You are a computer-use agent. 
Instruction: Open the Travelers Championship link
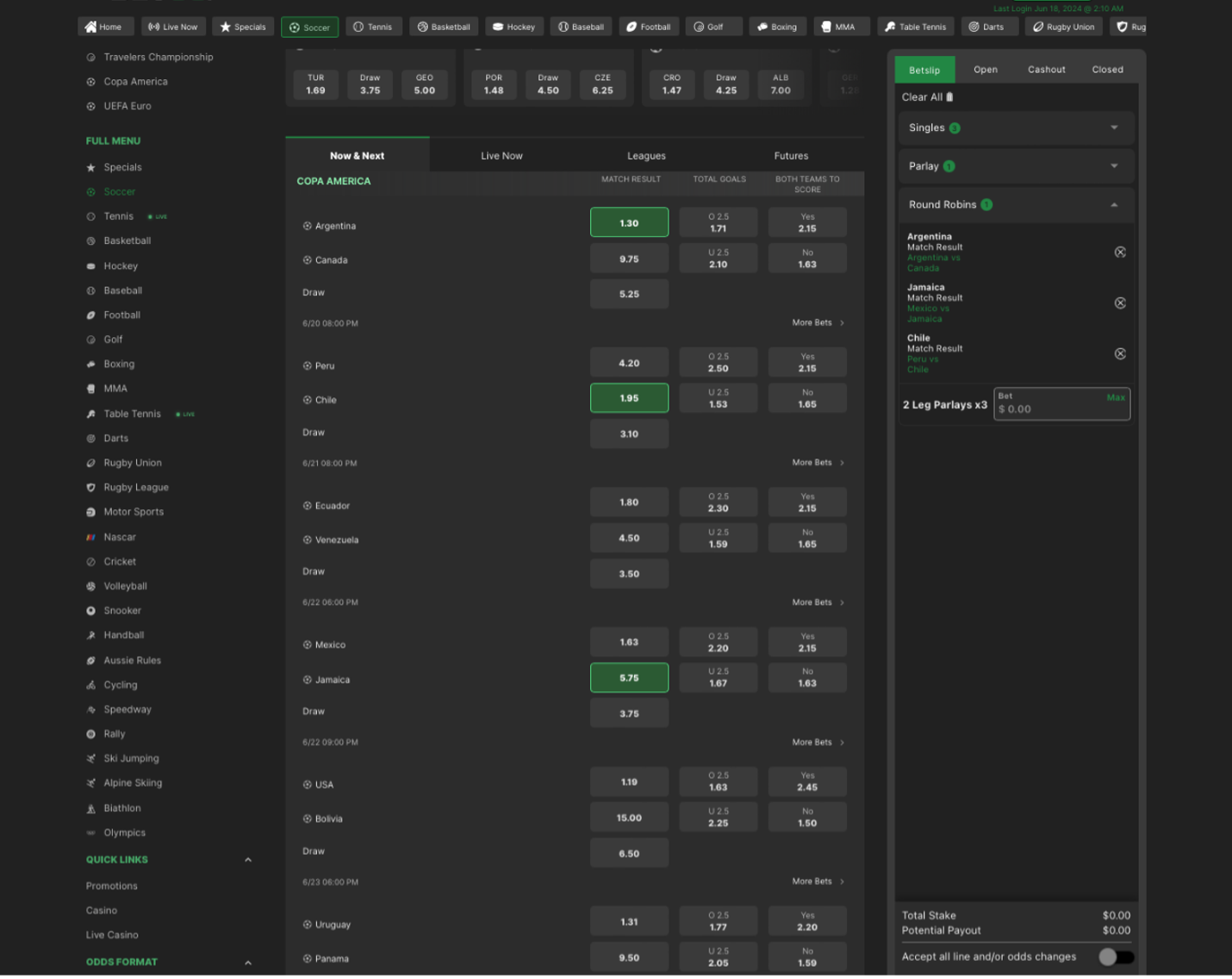click(x=158, y=57)
